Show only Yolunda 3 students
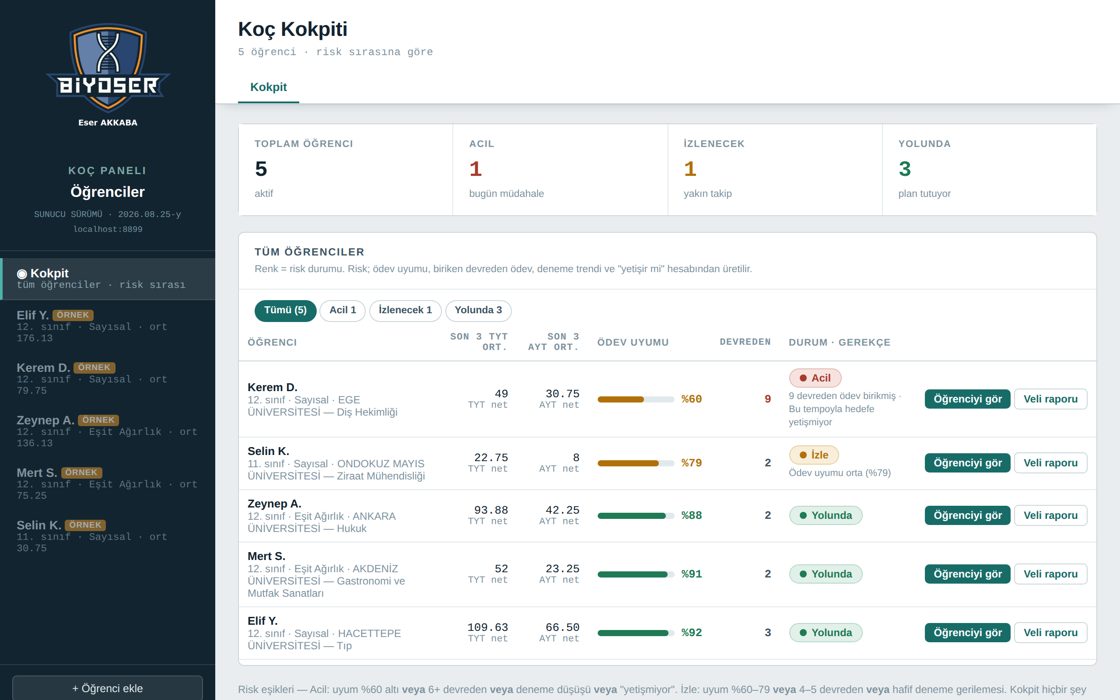 [479, 310]
